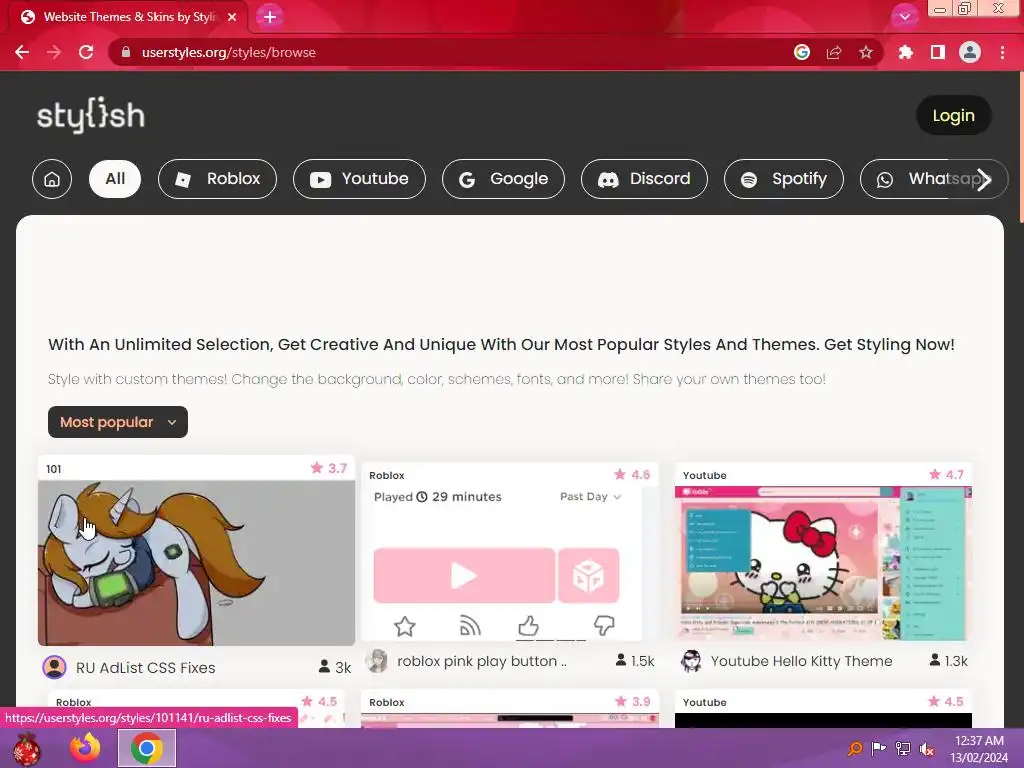Click the 3k users count

(x=335, y=667)
